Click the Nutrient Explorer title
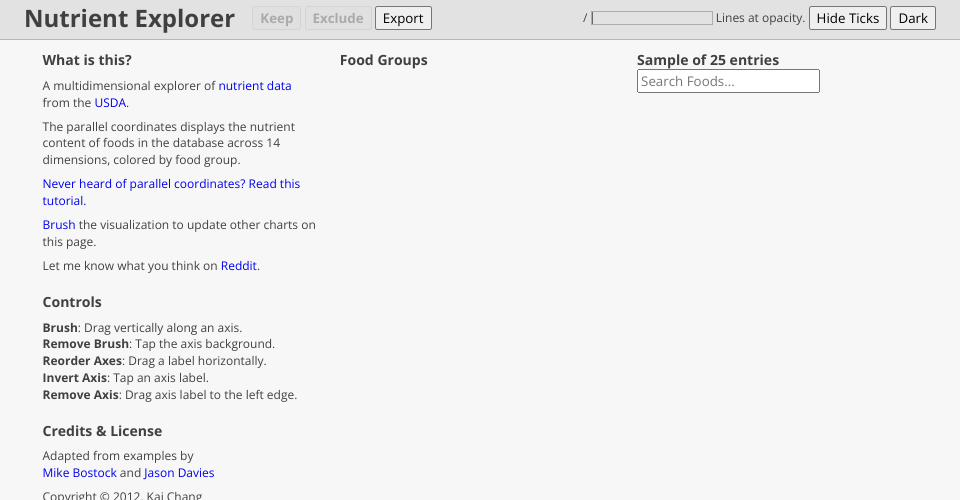The image size is (960, 500). click(129, 19)
